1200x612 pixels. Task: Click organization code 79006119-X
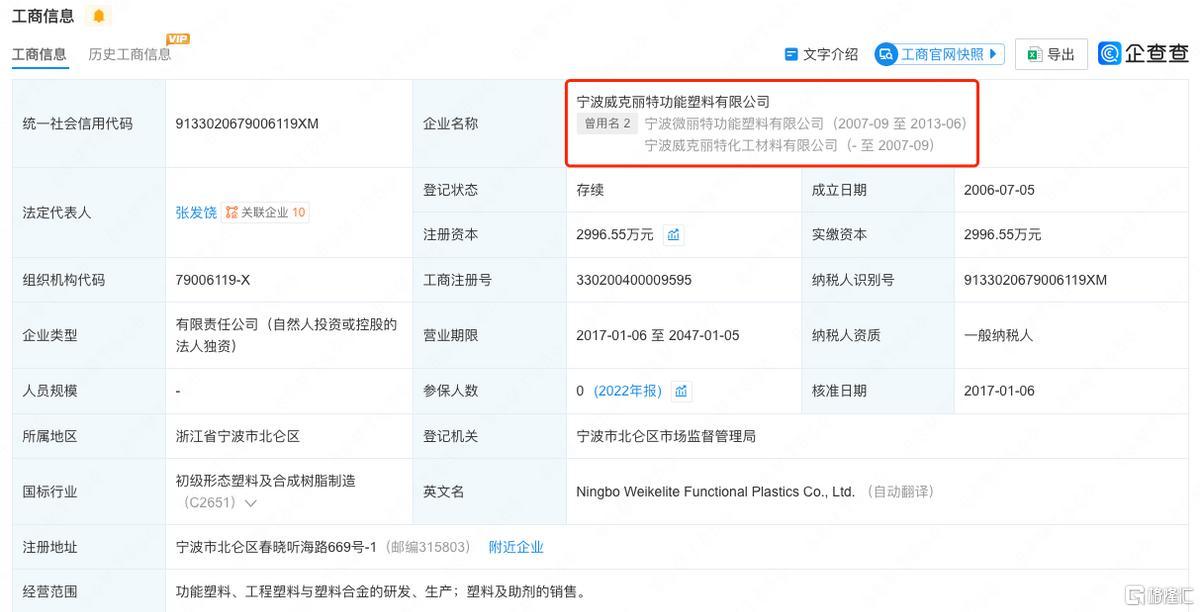click(x=213, y=280)
